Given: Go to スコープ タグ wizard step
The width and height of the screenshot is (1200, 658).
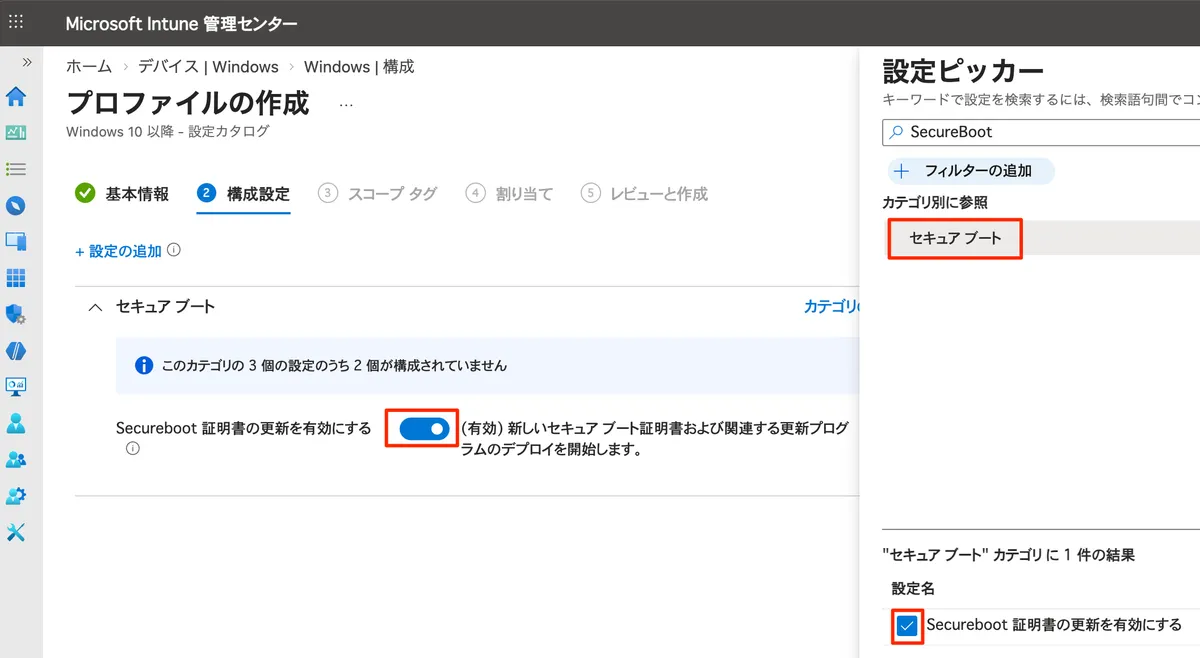Looking at the screenshot, I should 378,193.
